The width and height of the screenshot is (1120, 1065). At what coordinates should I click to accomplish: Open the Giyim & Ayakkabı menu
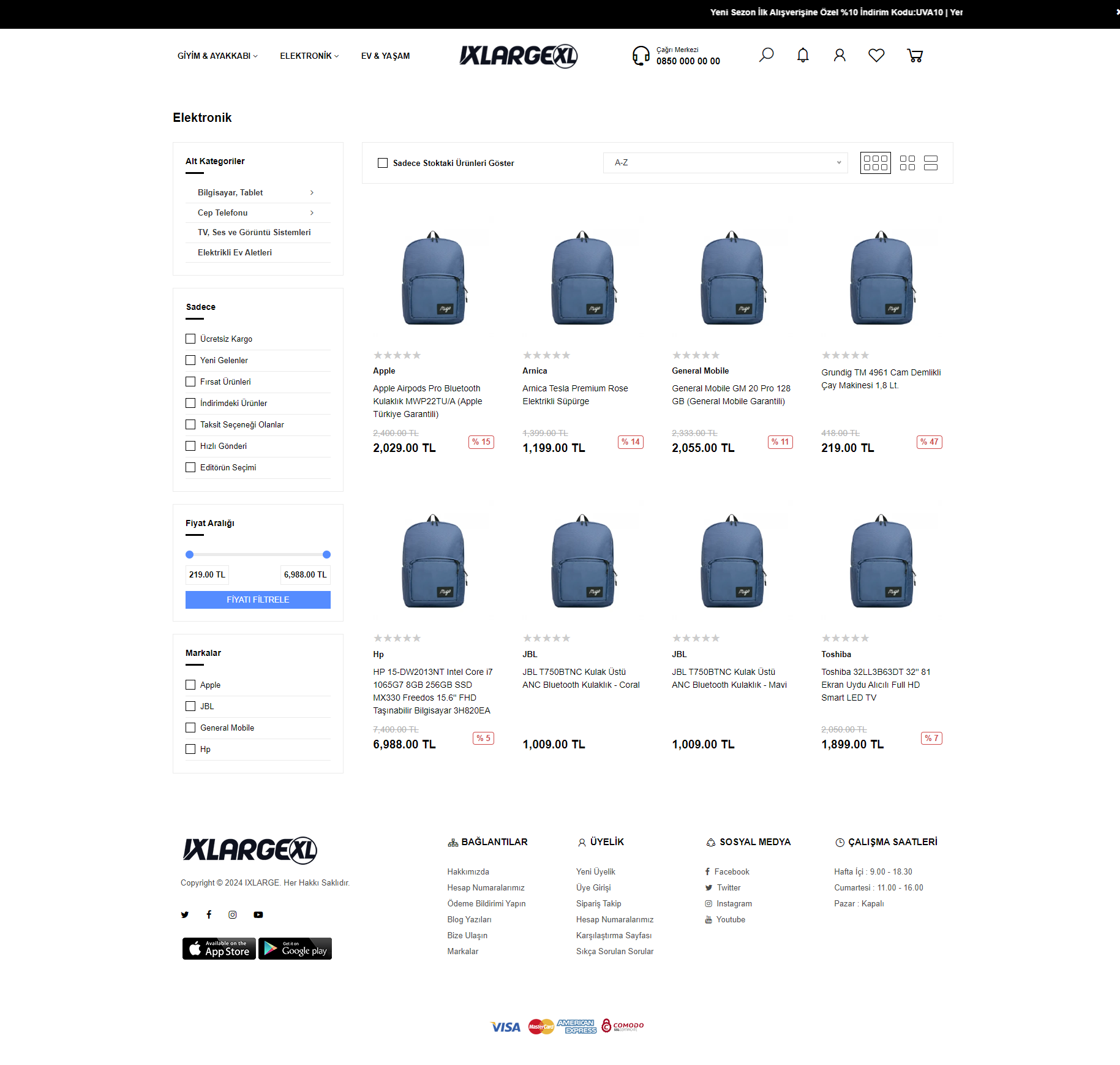(x=217, y=56)
